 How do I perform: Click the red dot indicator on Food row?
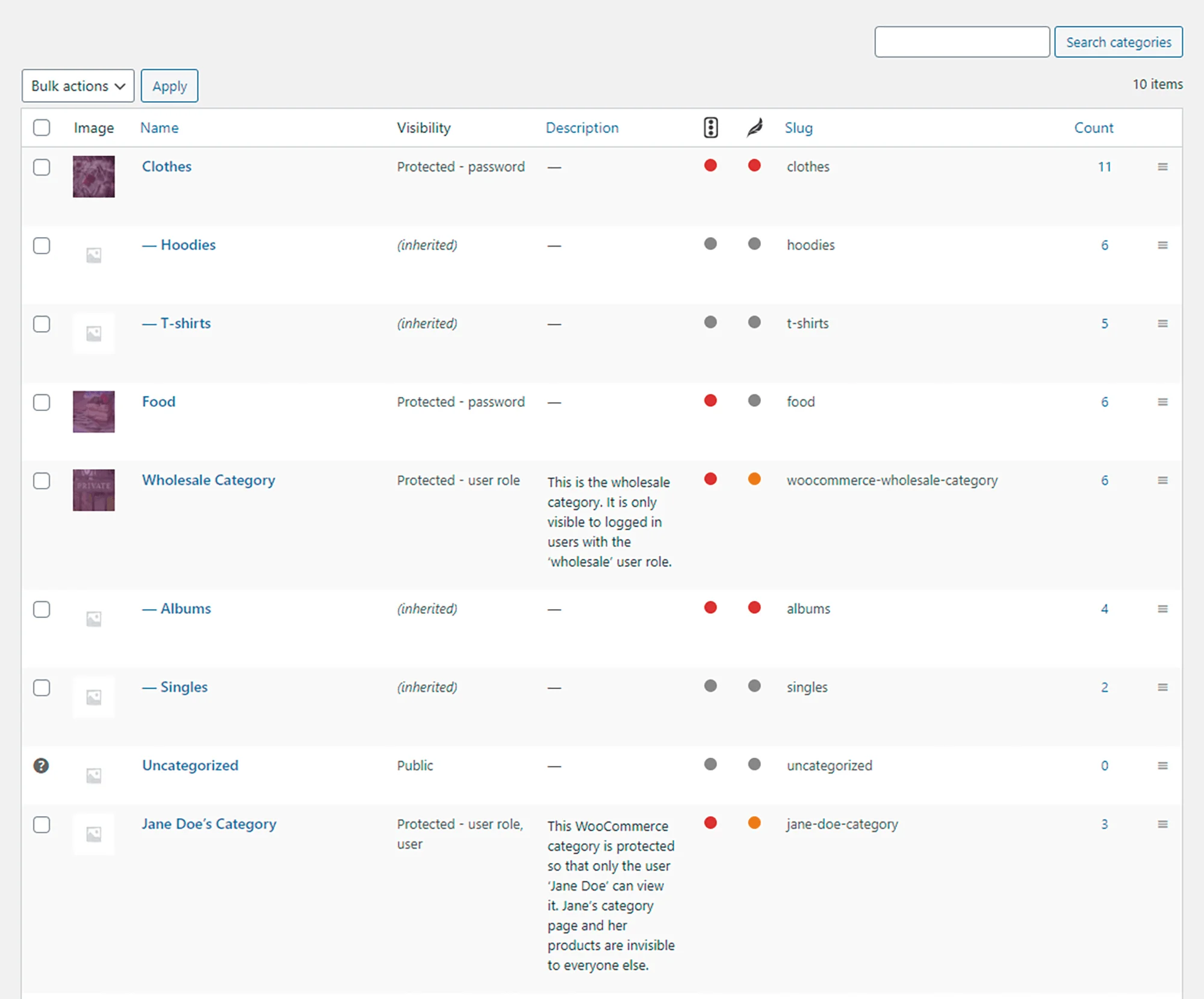[710, 400]
